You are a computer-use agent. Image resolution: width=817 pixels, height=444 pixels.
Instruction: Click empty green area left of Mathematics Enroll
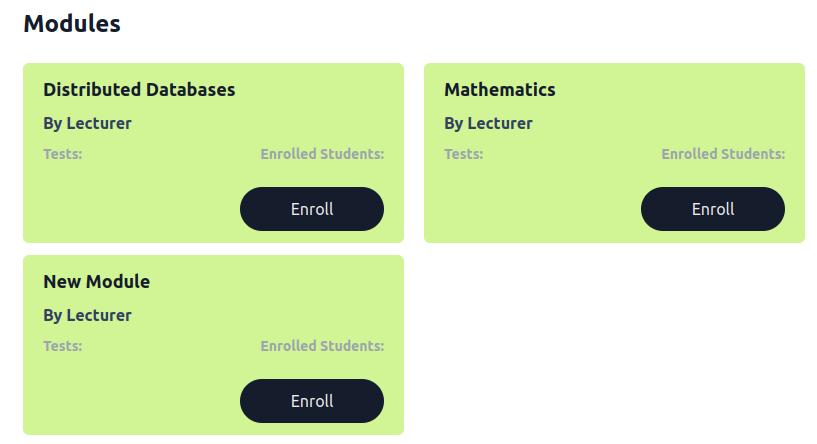coord(530,209)
